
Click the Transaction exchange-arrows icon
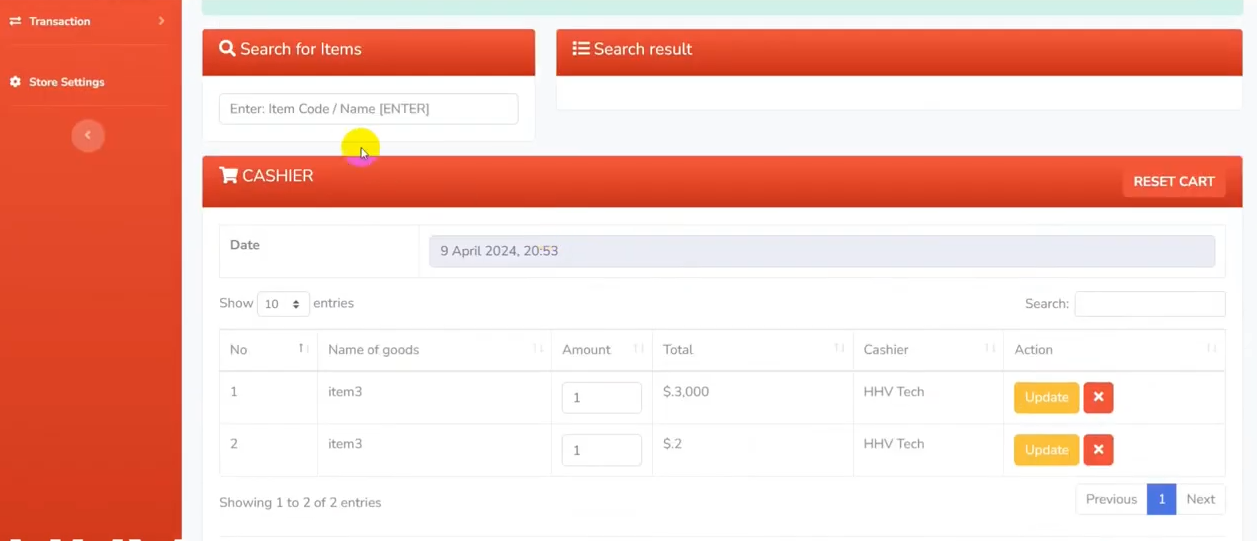(15, 21)
